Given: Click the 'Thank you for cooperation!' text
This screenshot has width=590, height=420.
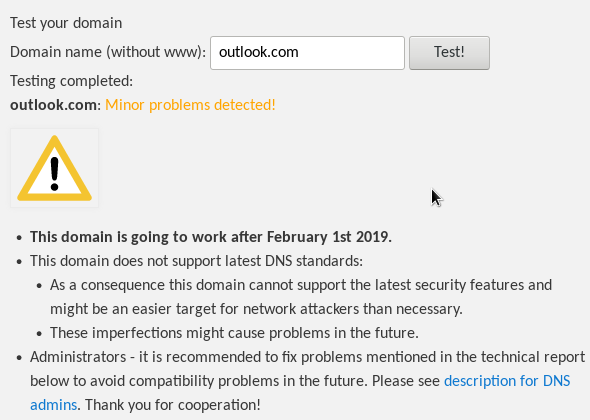Looking at the screenshot, I should pyautogui.click(x=172, y=405).
